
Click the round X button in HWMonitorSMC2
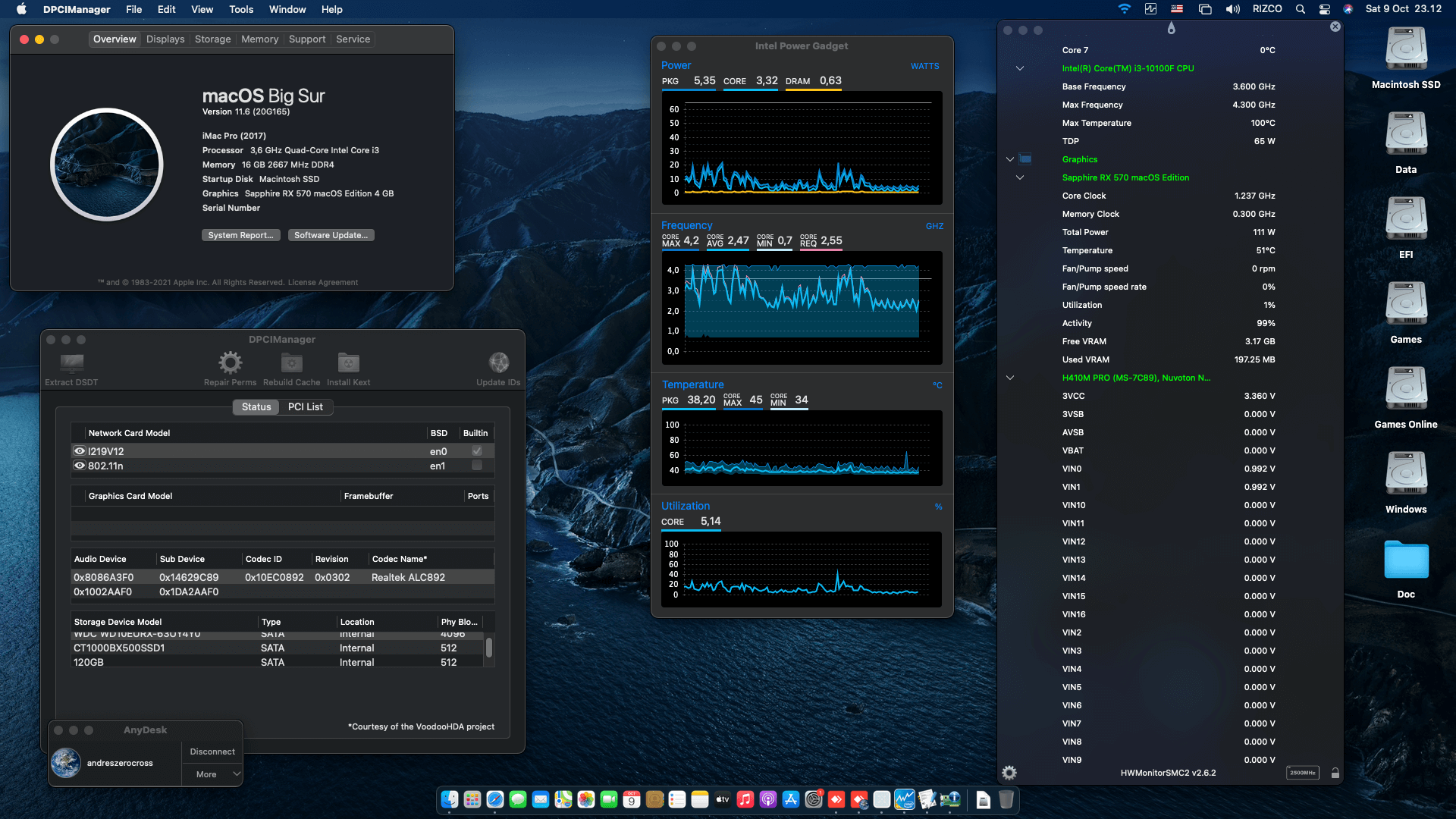[x=1335, y=27]
